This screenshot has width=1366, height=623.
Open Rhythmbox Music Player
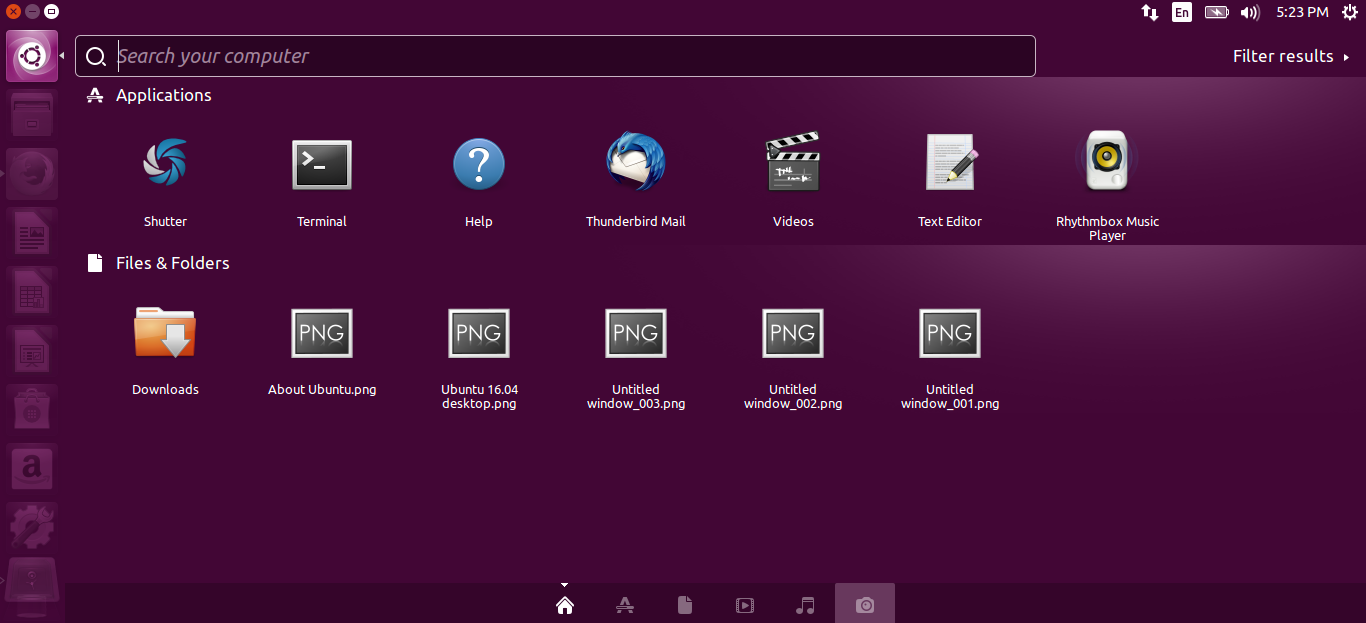(1107, 160)
